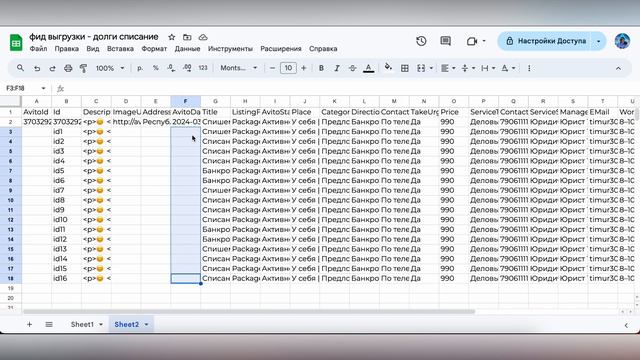Undo the last action
640x360 pixels.
(x=37, y=68)
